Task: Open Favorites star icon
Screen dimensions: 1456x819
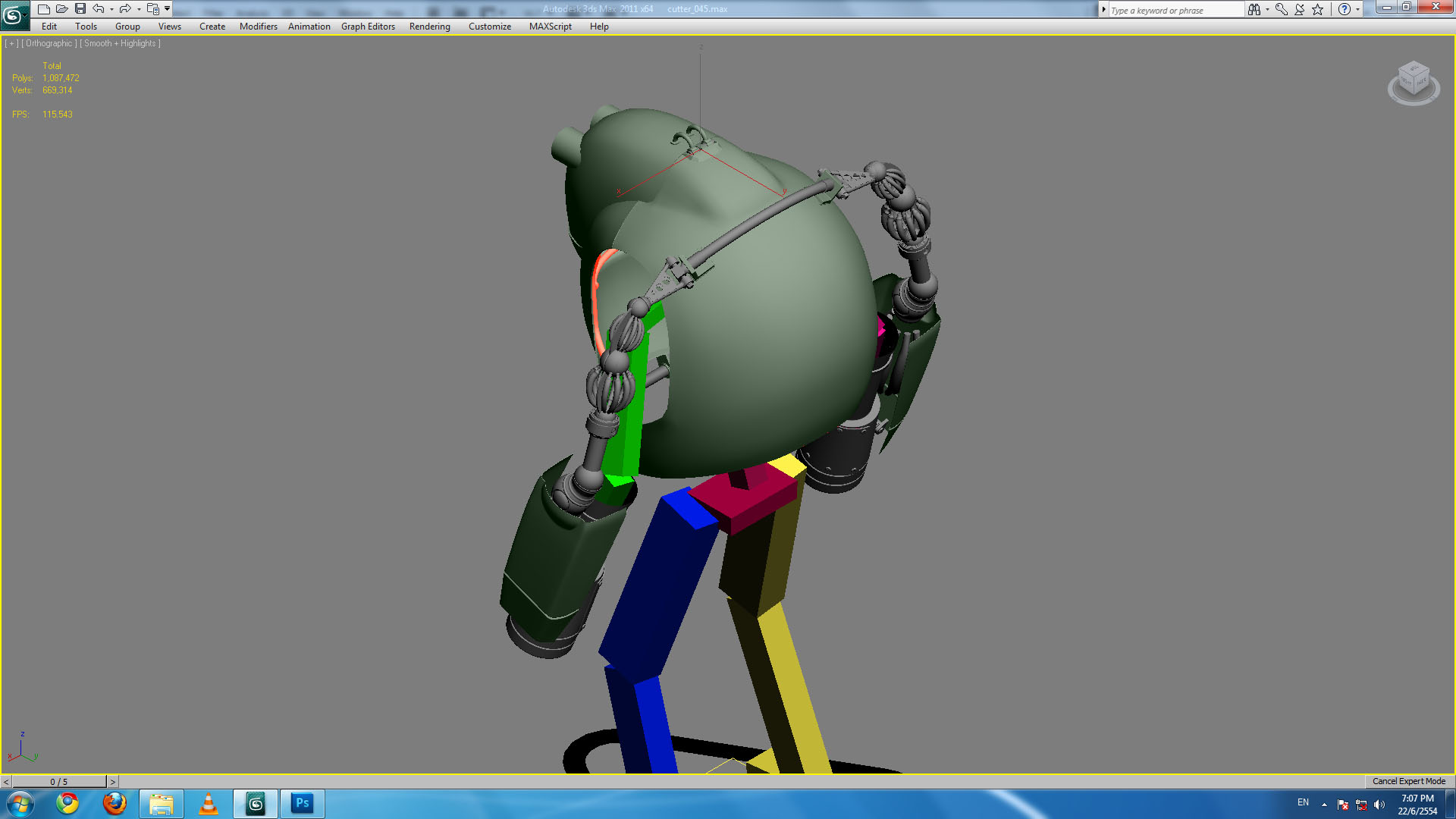Action: [x=1318, y=9]
